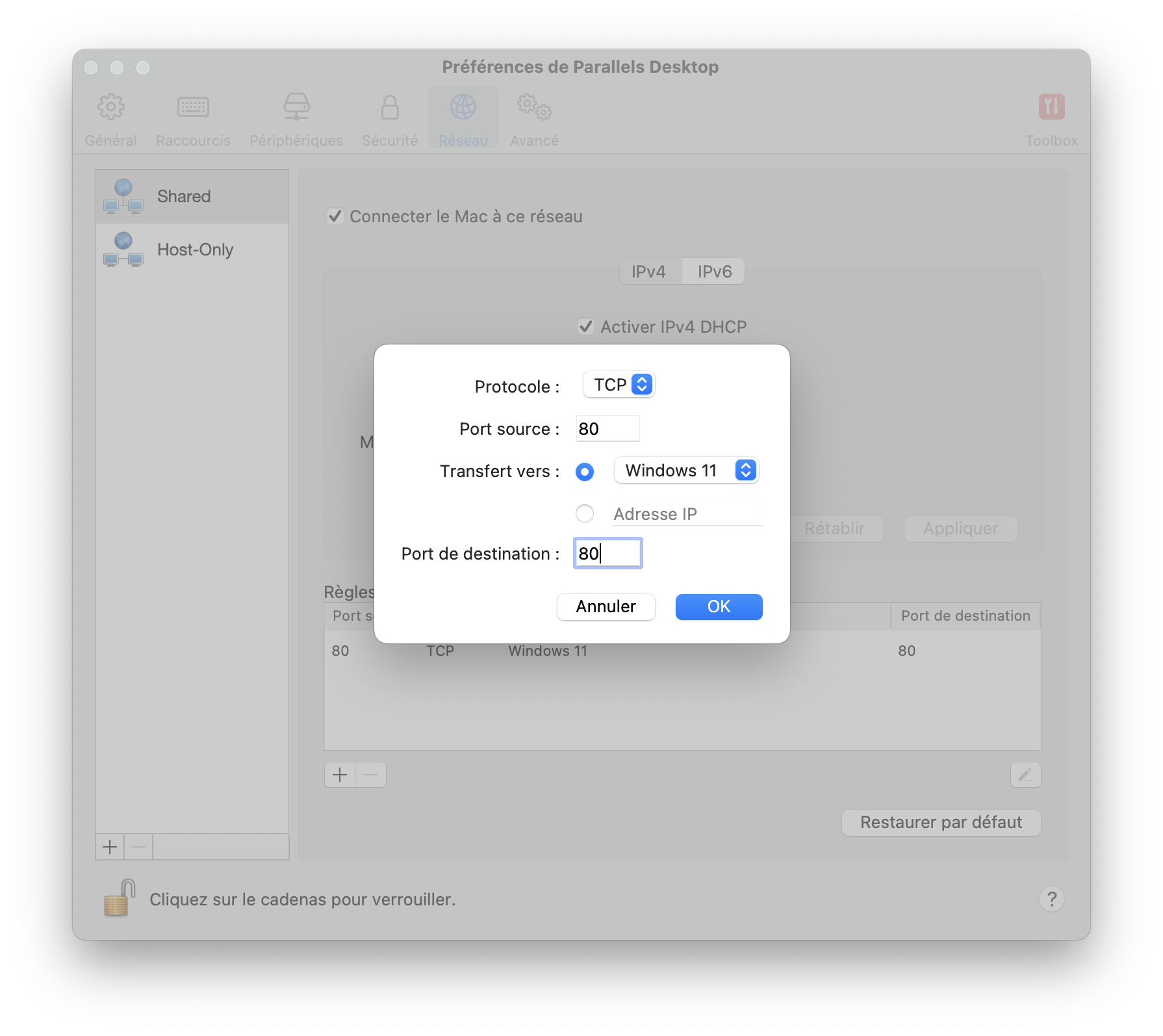Viewport: 1163px width, 1036px height.
Task: Click the Port source field
Action: (x=607, y=428)
